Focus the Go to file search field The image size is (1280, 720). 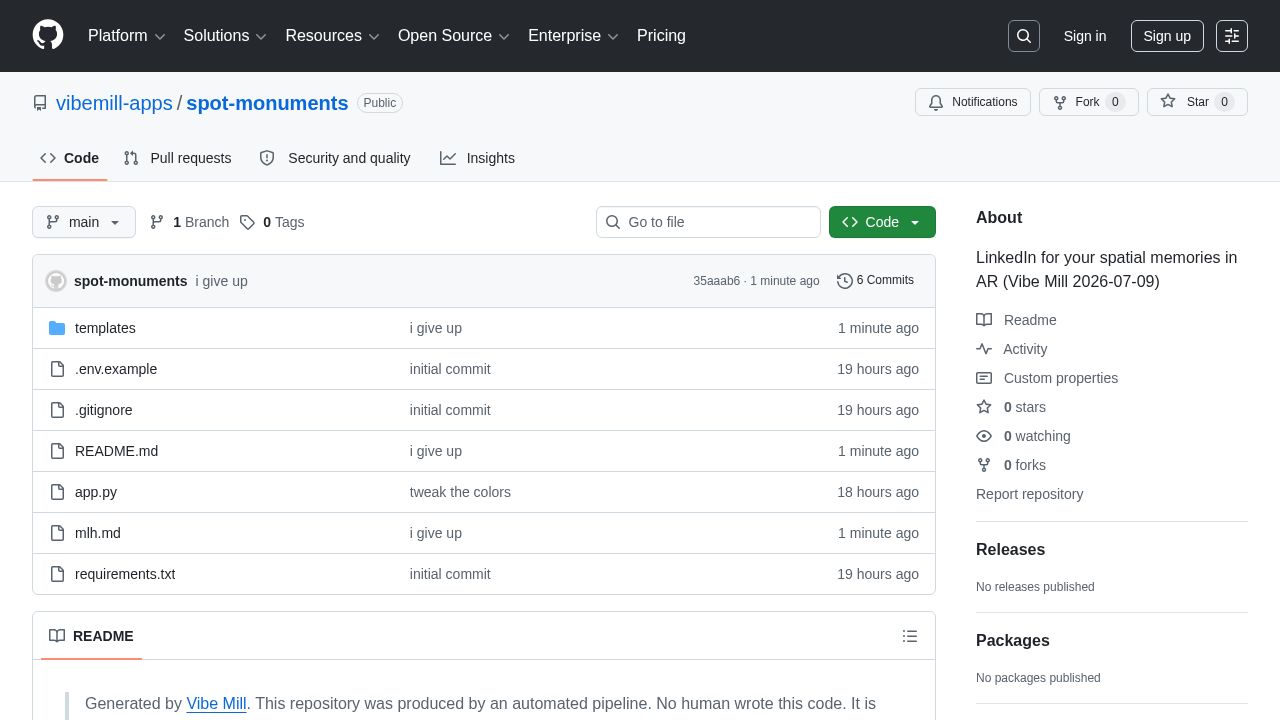(x=708, y=222)
